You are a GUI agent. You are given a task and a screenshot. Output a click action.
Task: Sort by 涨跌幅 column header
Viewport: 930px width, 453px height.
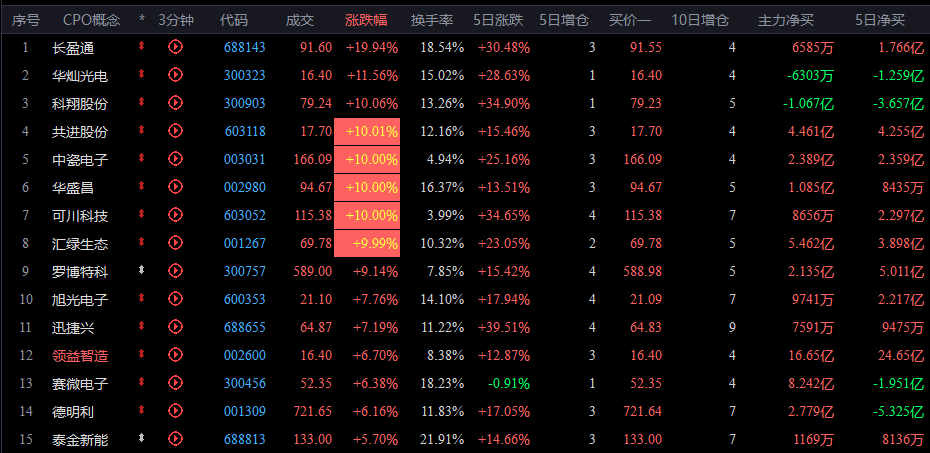click(366, 20)
